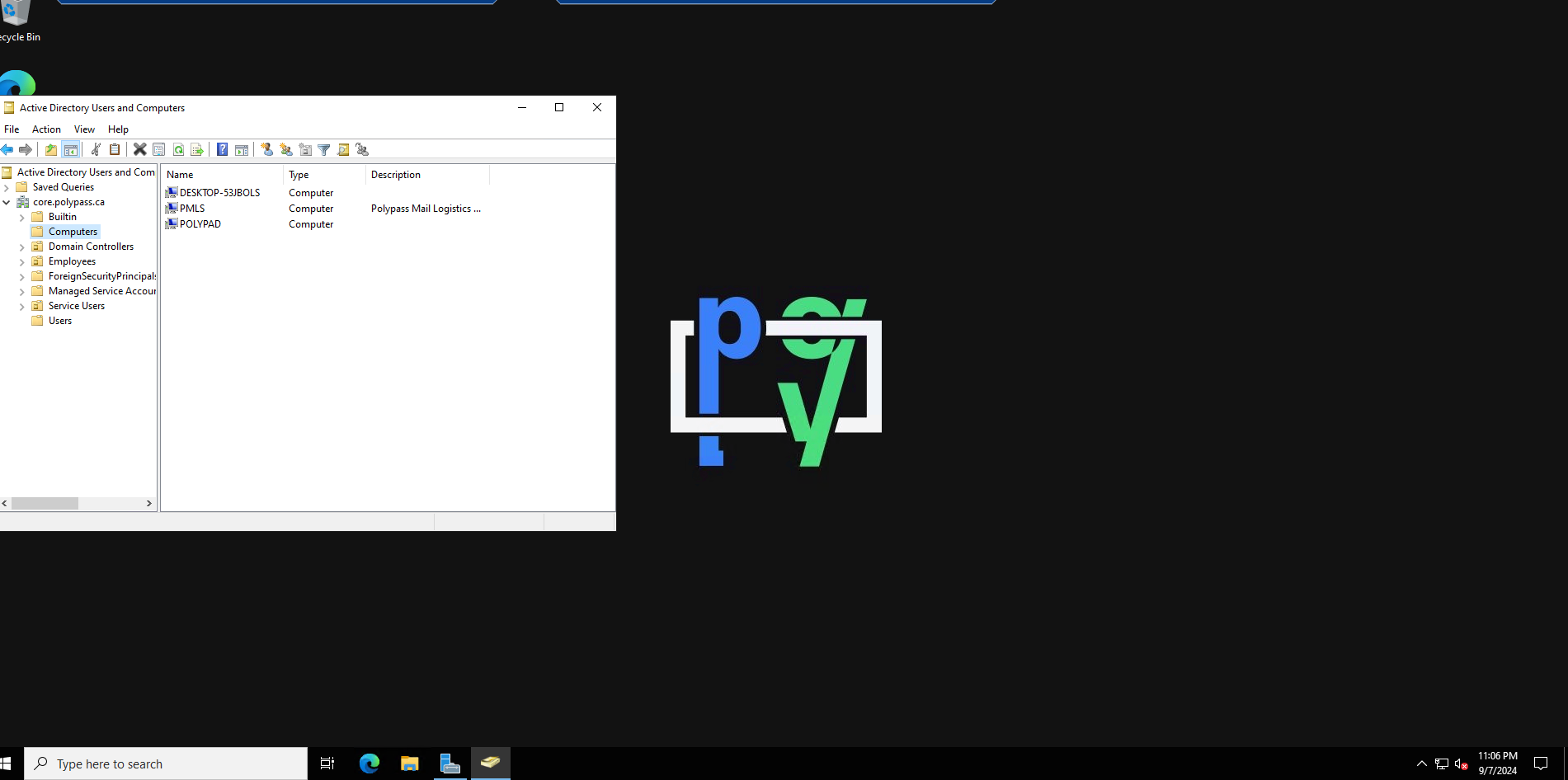Open File Explorer from the taskbar
The image size is (1568, 780).
[409, 764]
